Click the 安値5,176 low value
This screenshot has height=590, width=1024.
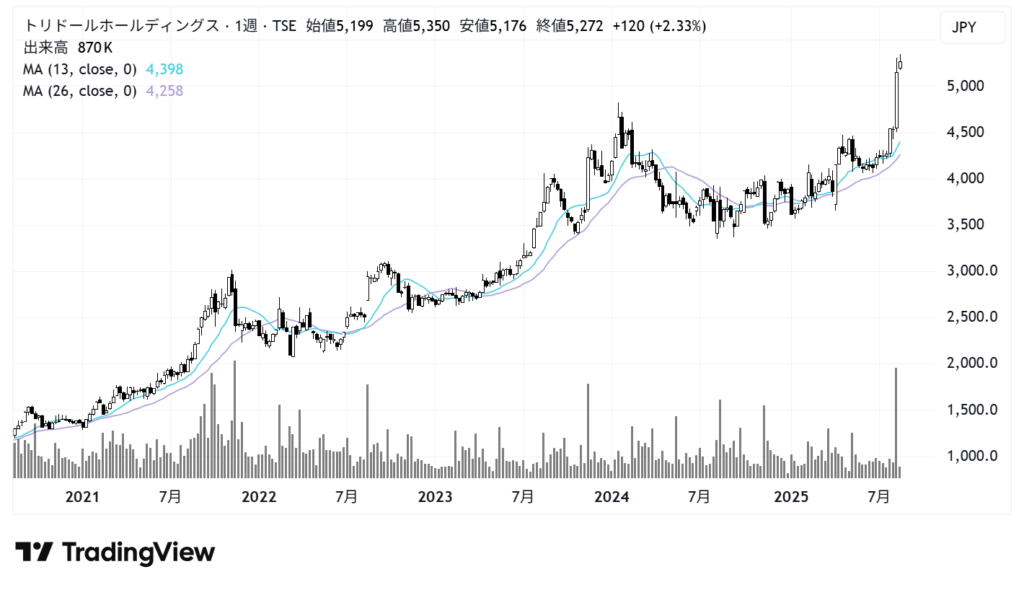point(493,26)
